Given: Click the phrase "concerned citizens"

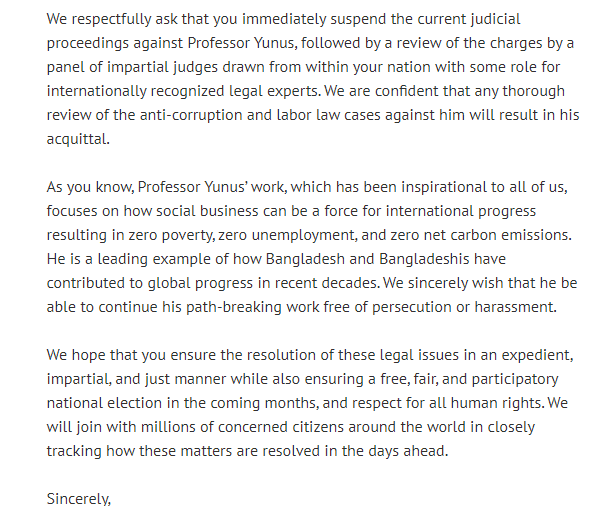Looking at the screenshot, I should 281,427.
